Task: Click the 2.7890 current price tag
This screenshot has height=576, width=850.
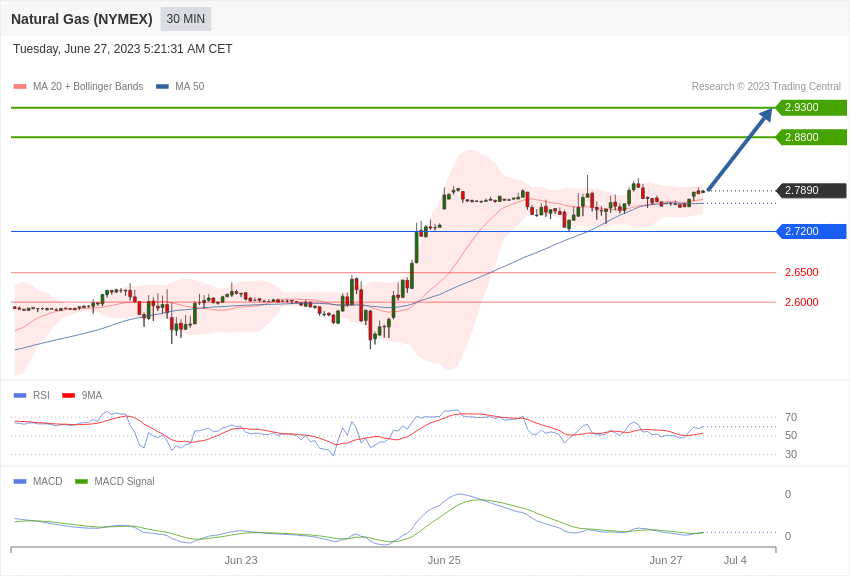Action: (811, 190)
